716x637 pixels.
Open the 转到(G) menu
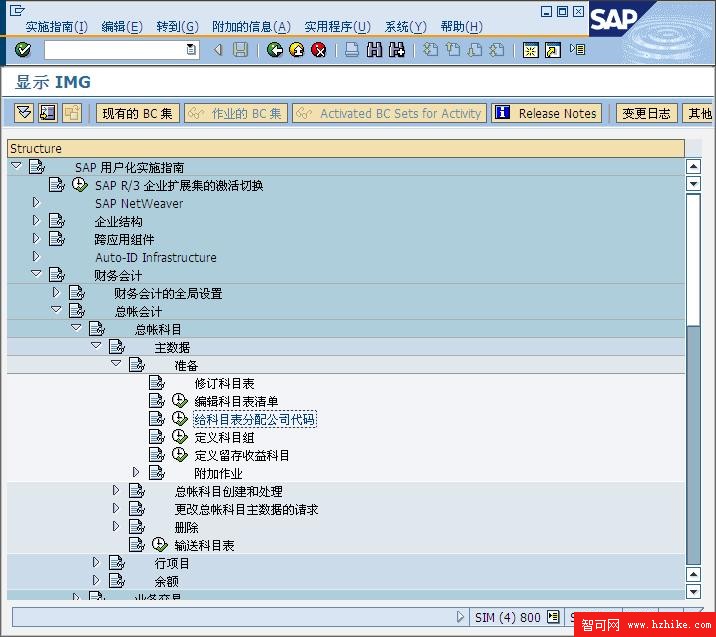(178, 26)
